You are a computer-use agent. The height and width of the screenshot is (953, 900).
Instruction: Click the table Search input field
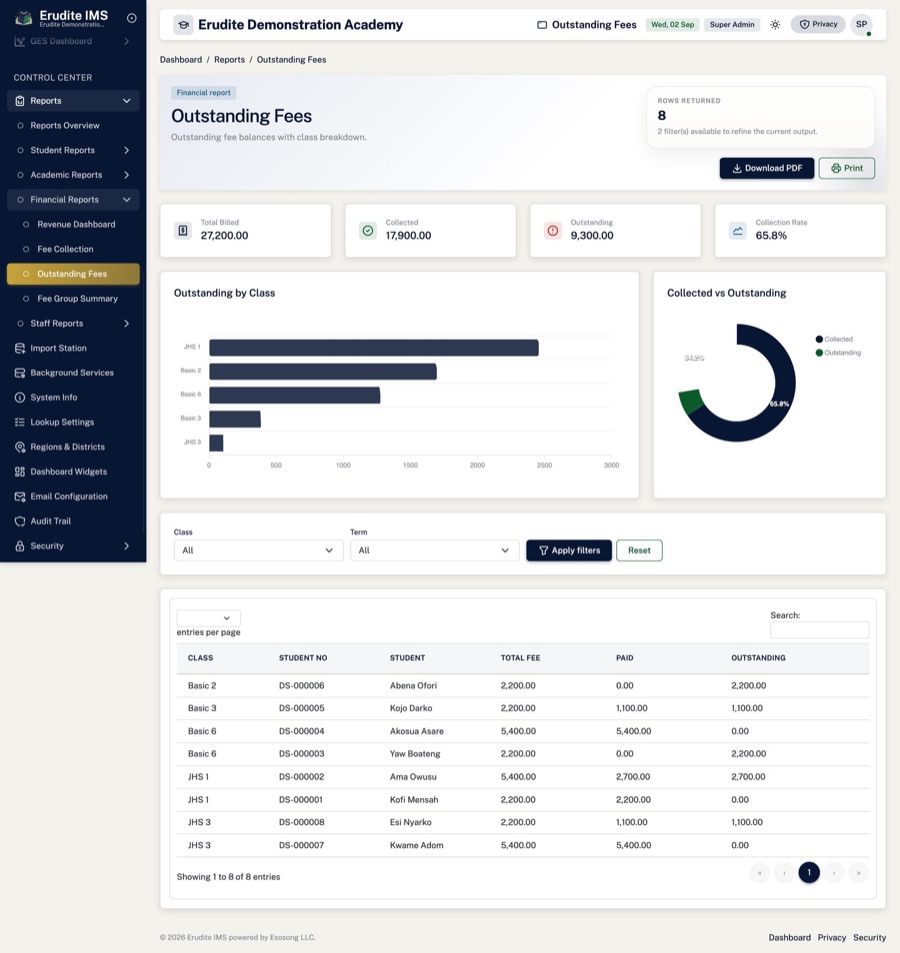(x=819, y=630)
